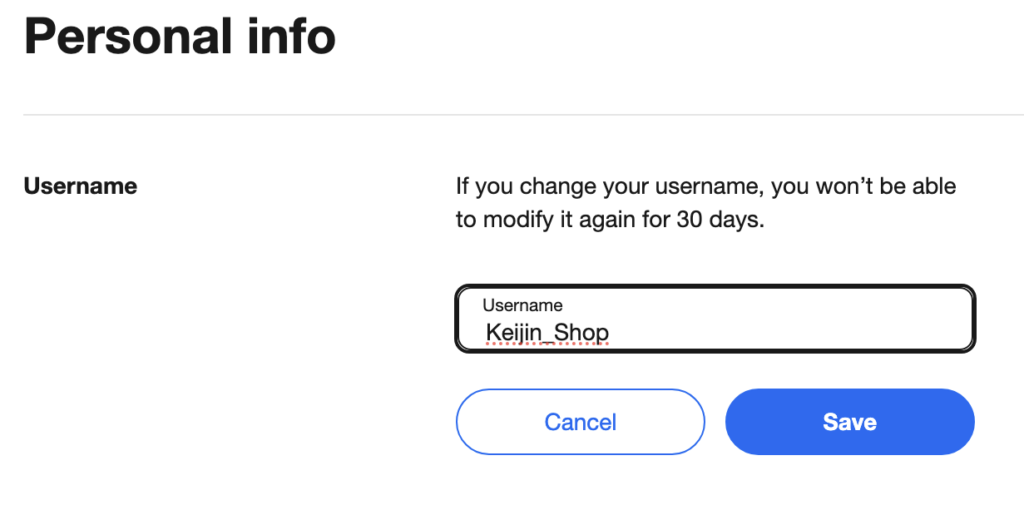Focus the Username input field

tap(715, 320)
